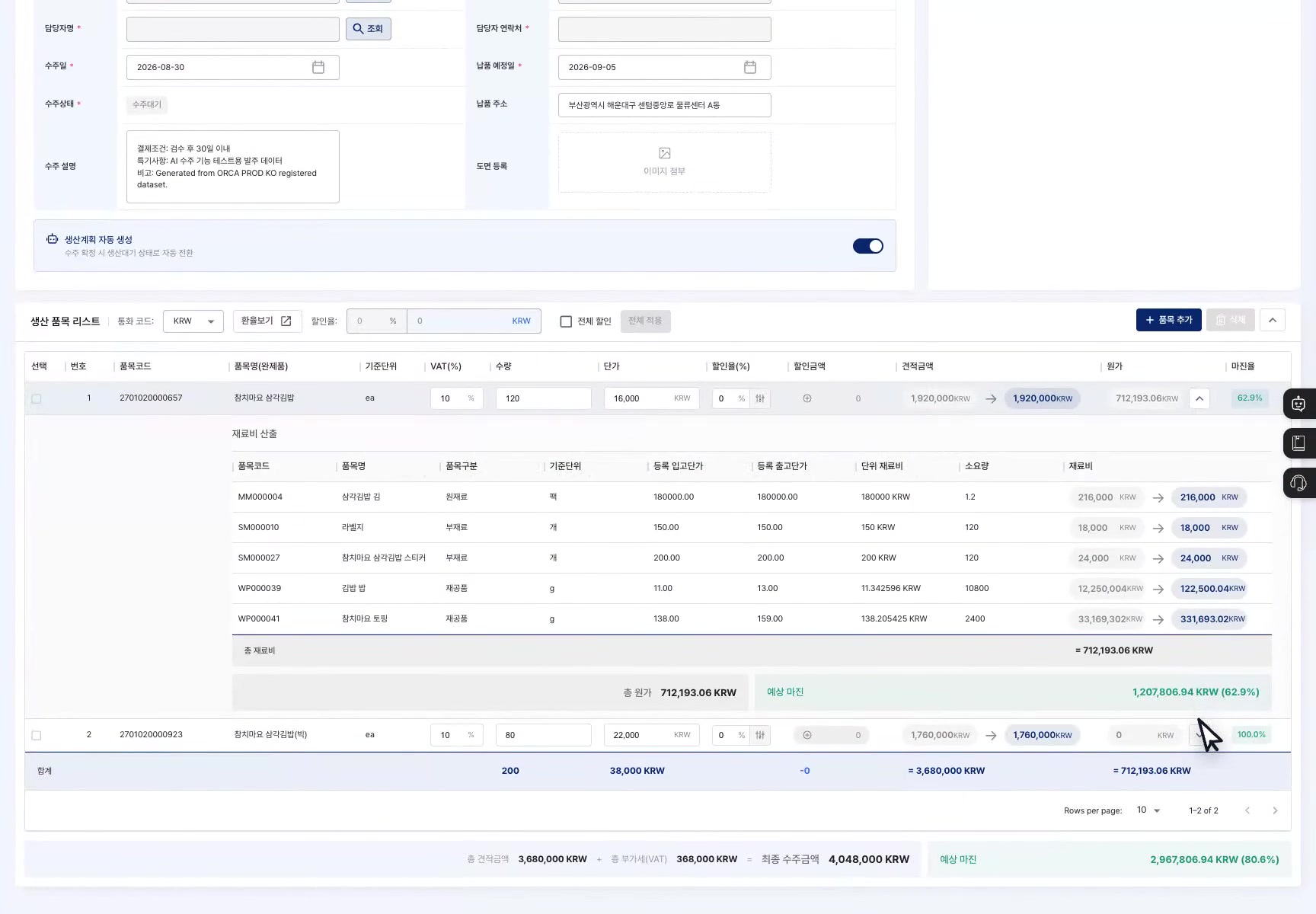
Task: Click material code WP000039
Action: [260, 588]
